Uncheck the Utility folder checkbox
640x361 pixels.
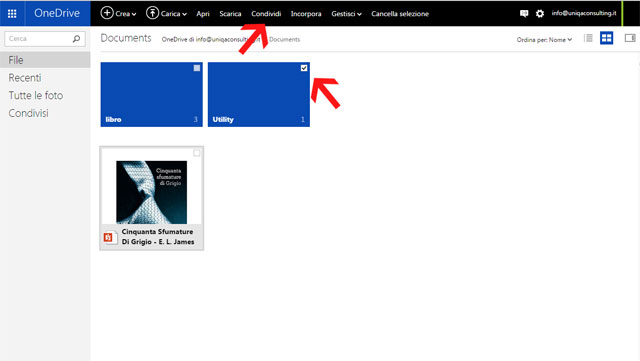tap(304, 68)
